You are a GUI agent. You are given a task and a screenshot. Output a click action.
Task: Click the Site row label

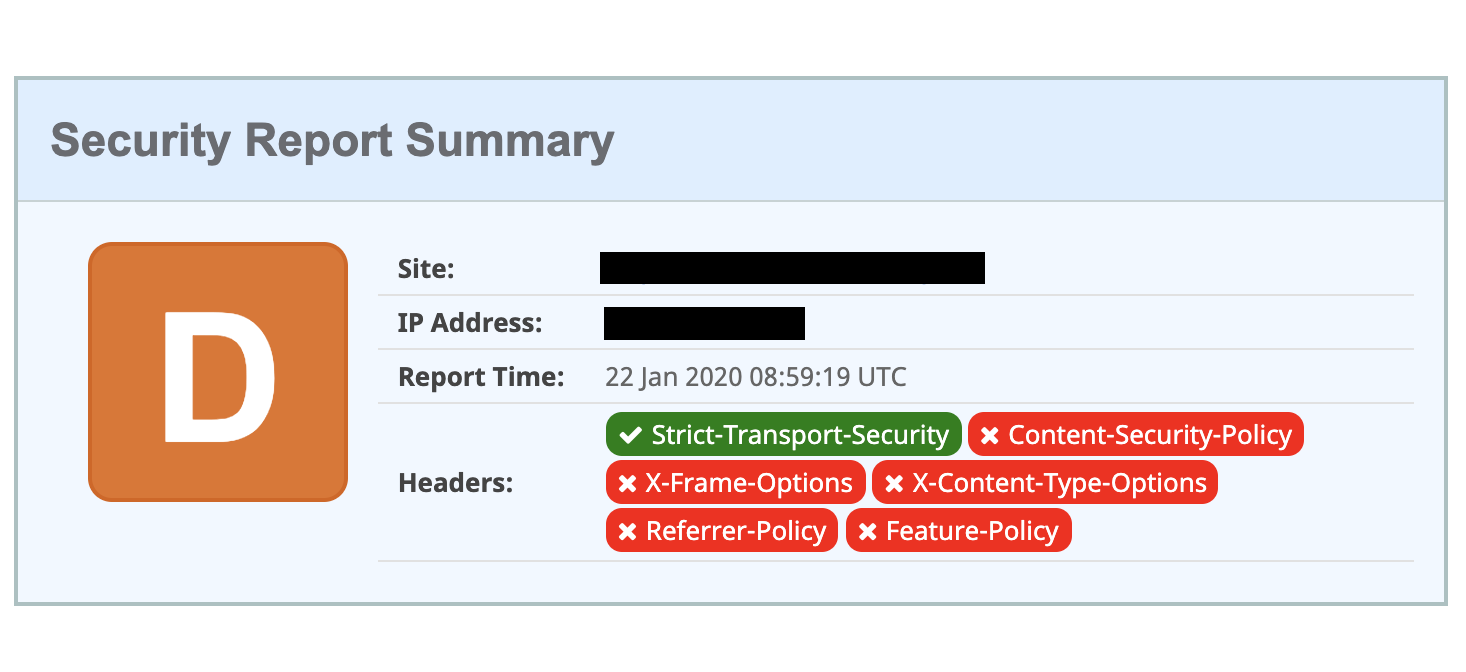(x=426, y=269)
